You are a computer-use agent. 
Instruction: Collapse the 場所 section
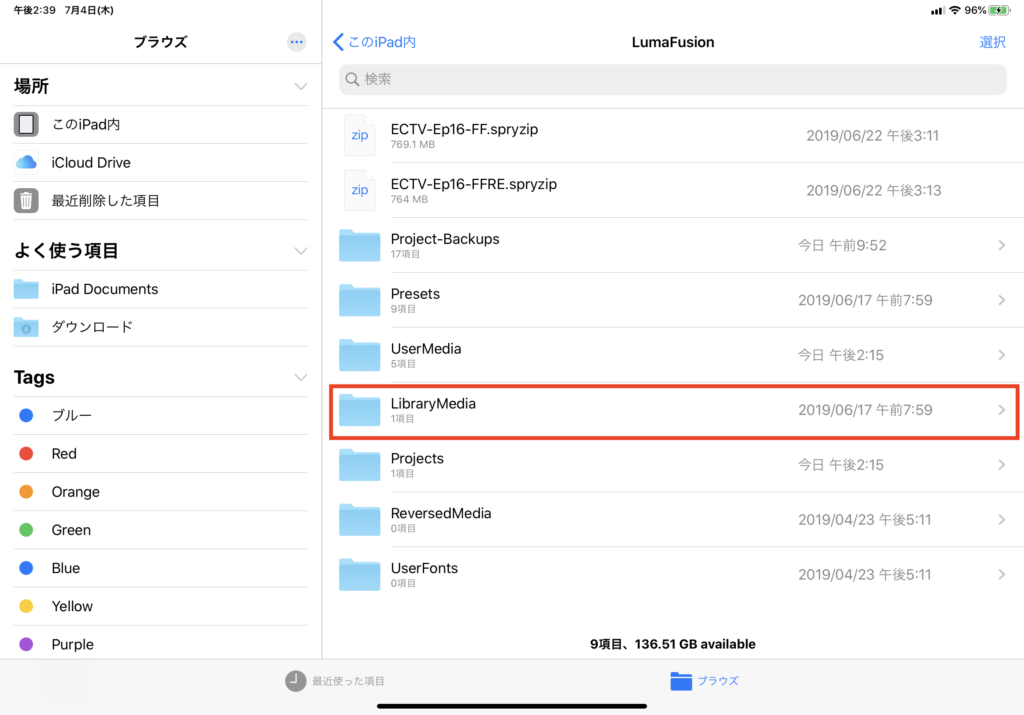coord(300,86)
